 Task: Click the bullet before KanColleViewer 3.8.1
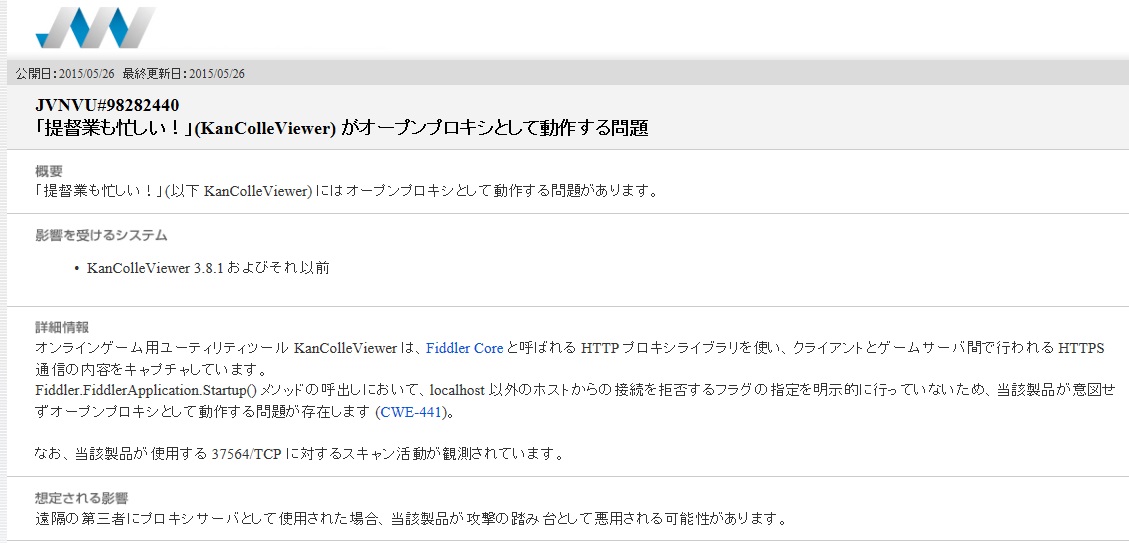point(77,268)
